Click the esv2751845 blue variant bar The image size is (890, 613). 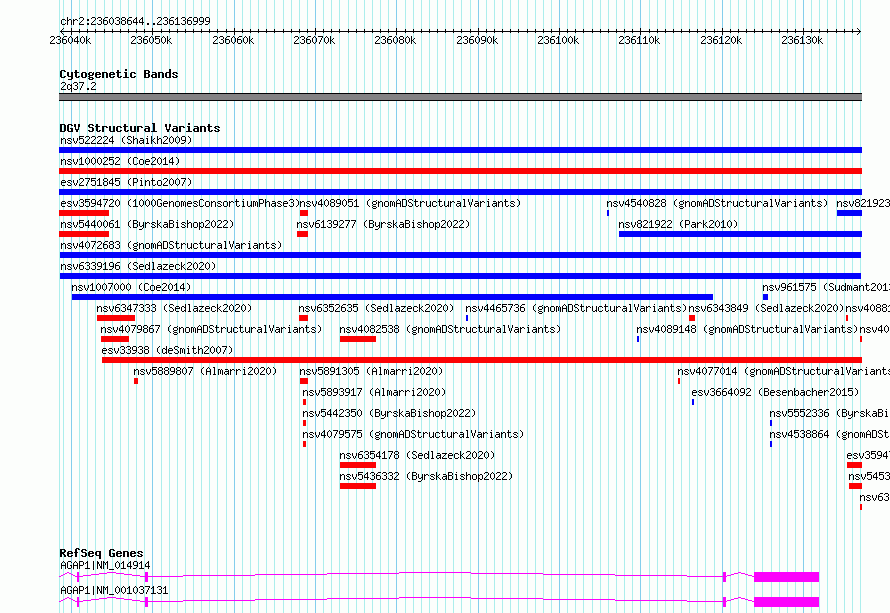coord(460,192)
